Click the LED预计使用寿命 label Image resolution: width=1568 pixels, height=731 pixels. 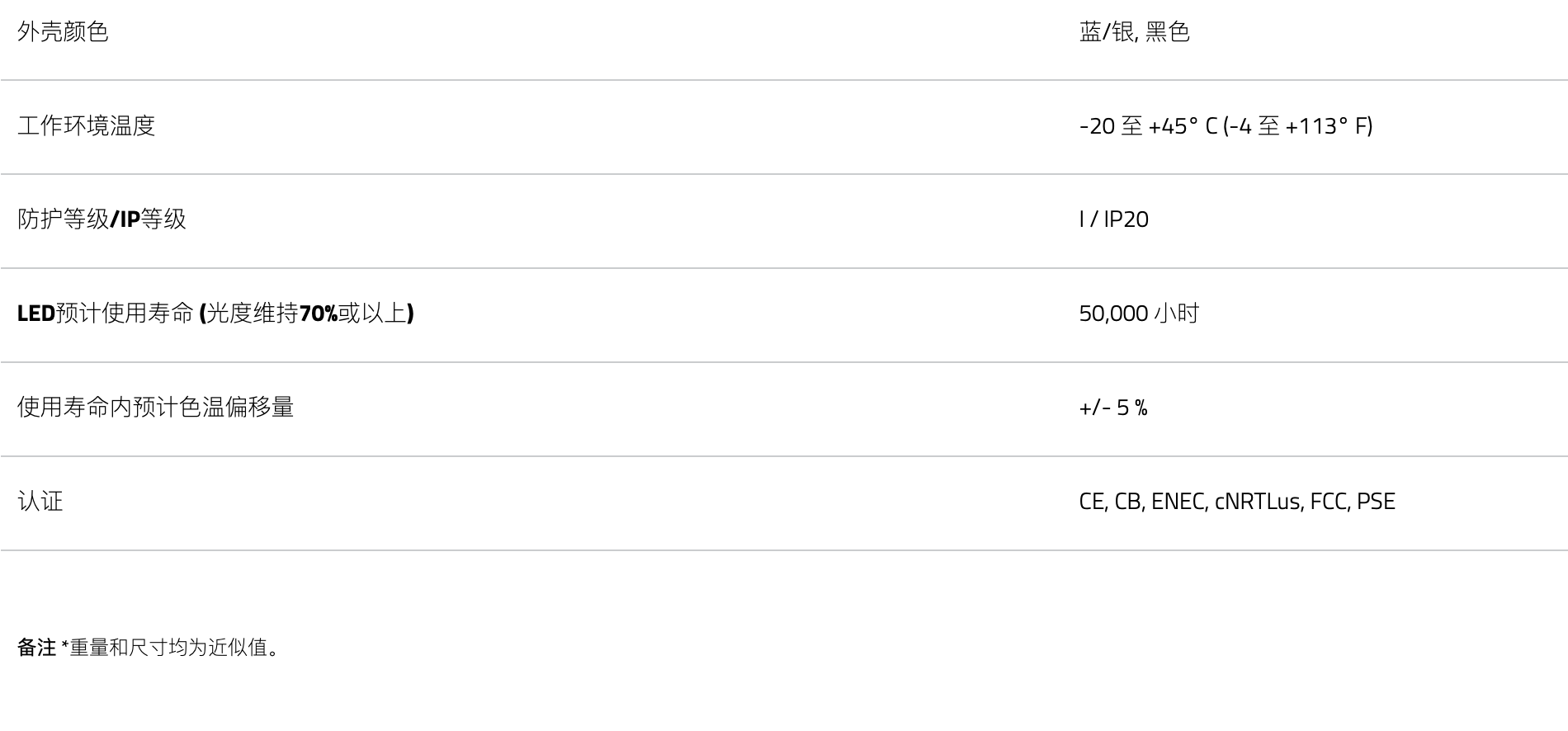point(106,314)
